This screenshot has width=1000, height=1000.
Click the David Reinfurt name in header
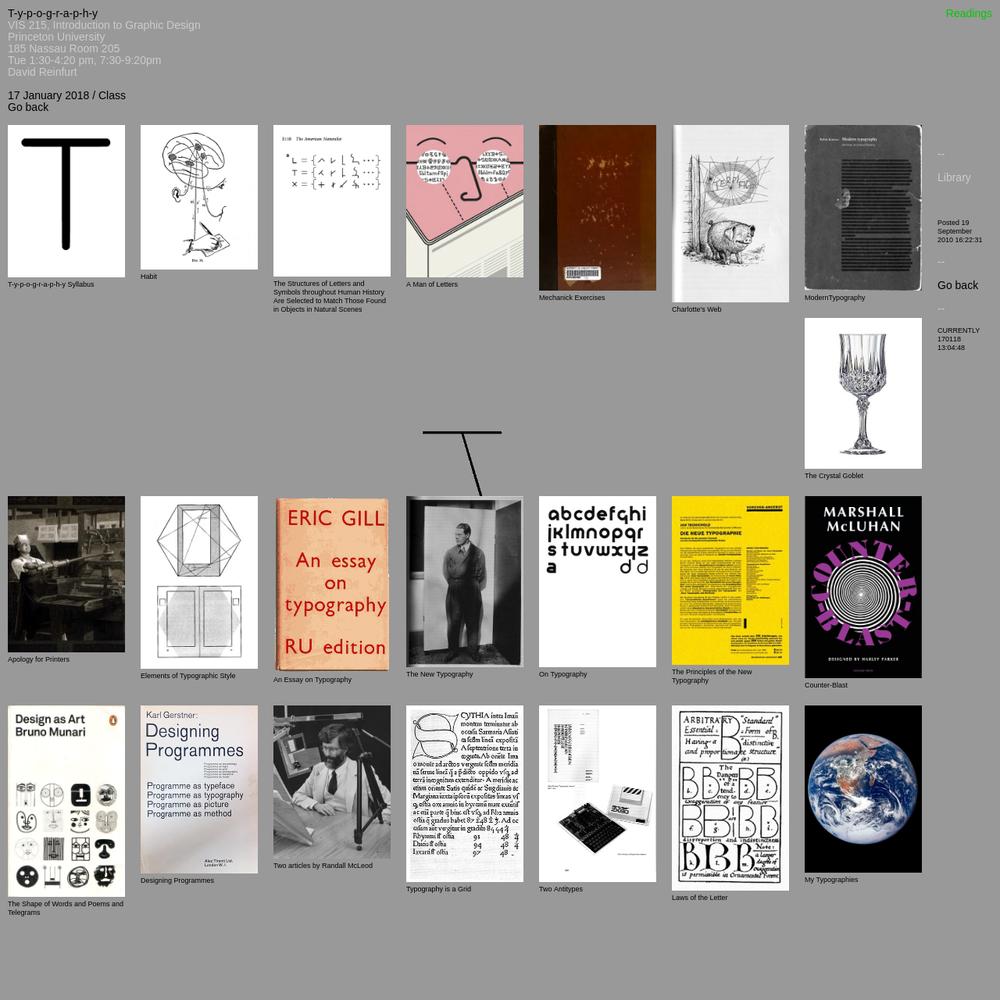(x=42, y=72)
